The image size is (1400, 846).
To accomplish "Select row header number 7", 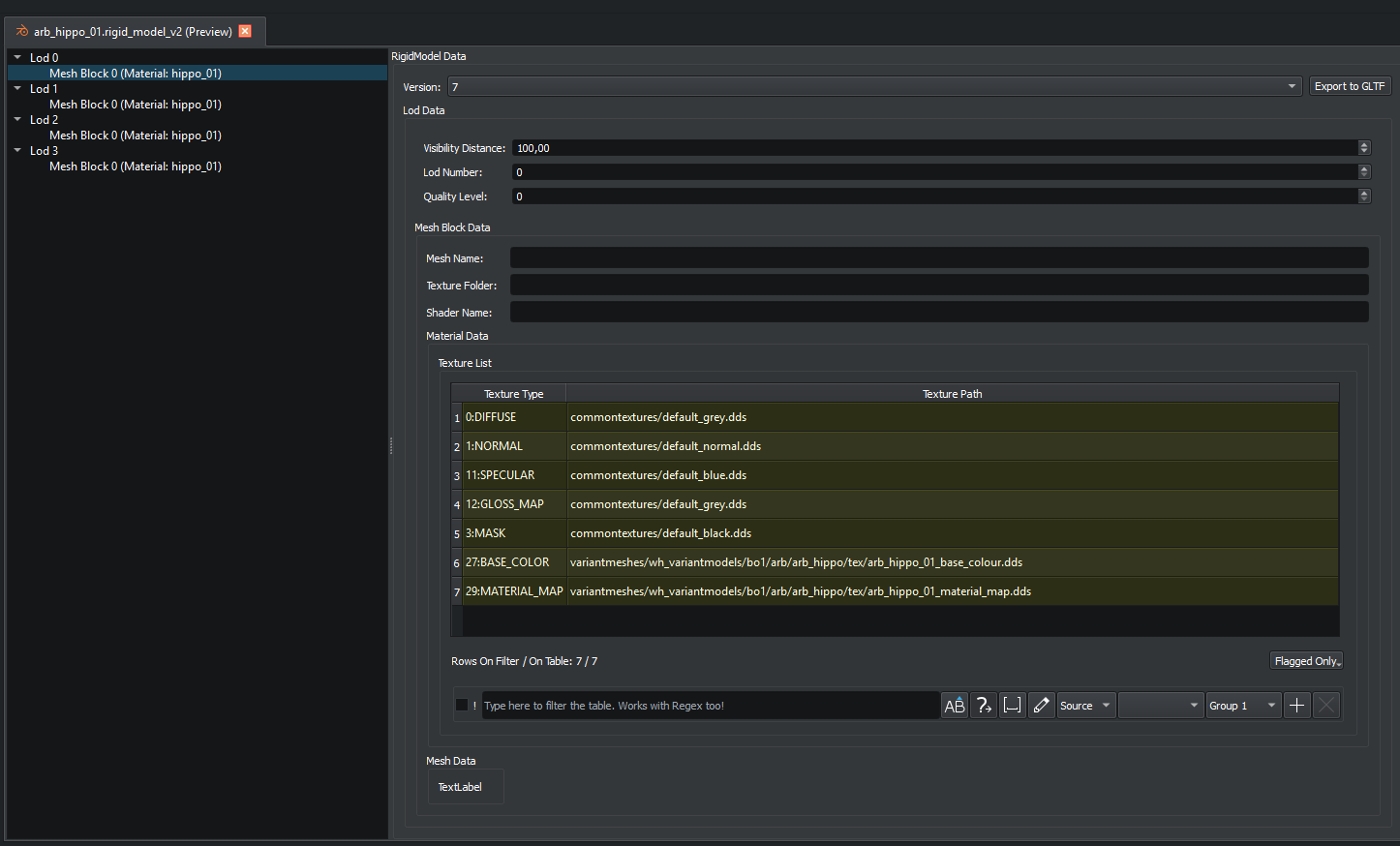I will [457, 591].
